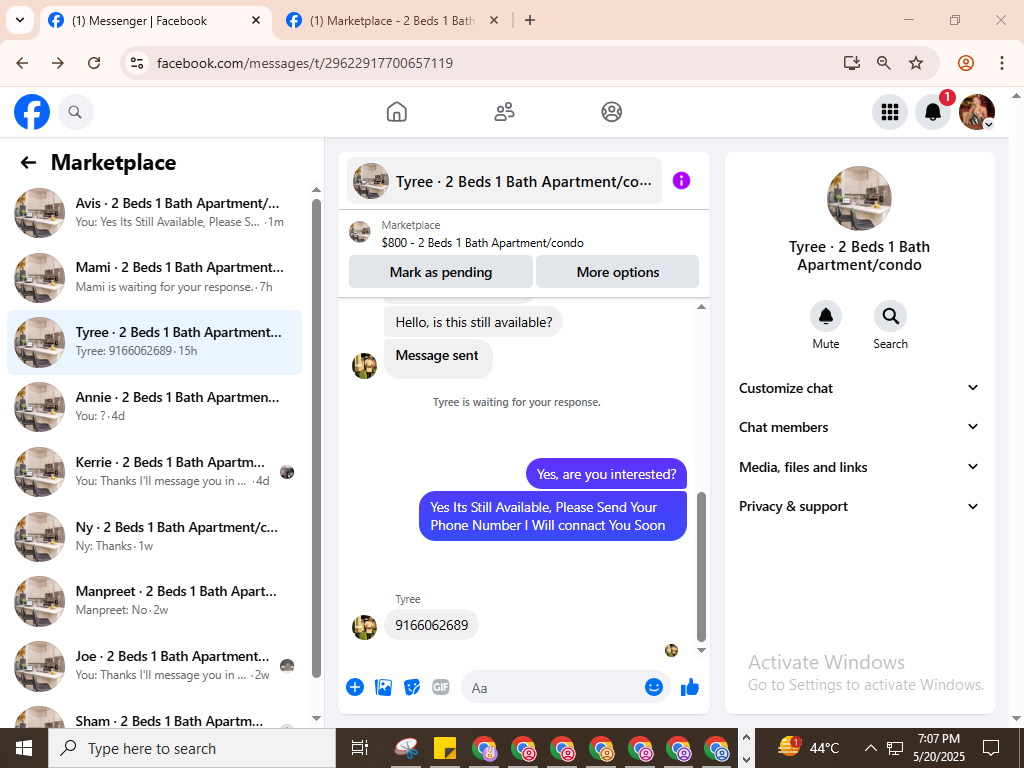
Task: Open the Friends icon in top bar
Action: [x=504, y=112]
